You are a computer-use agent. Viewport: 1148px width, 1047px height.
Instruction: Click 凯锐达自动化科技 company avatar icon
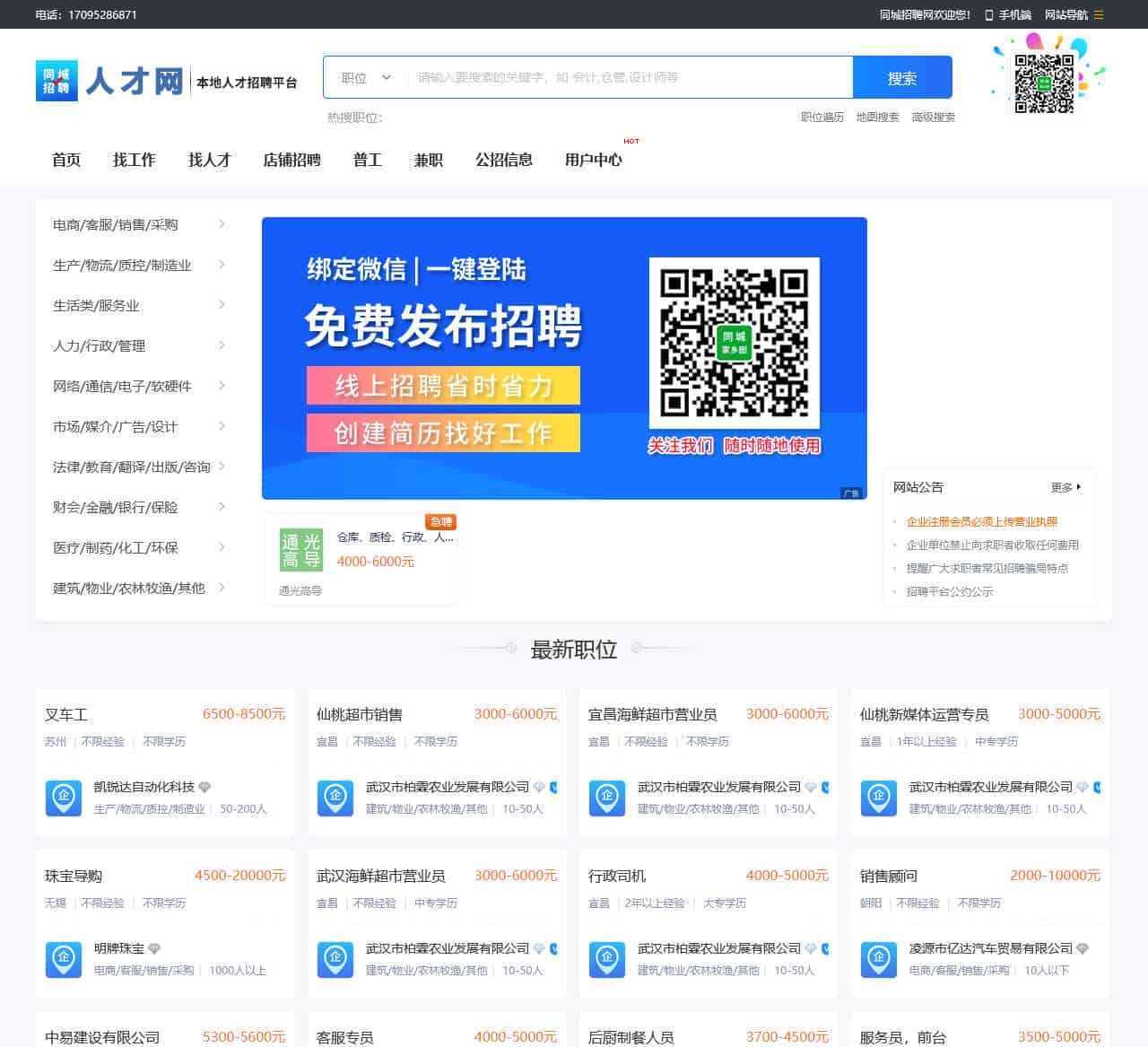click(64, 798)
